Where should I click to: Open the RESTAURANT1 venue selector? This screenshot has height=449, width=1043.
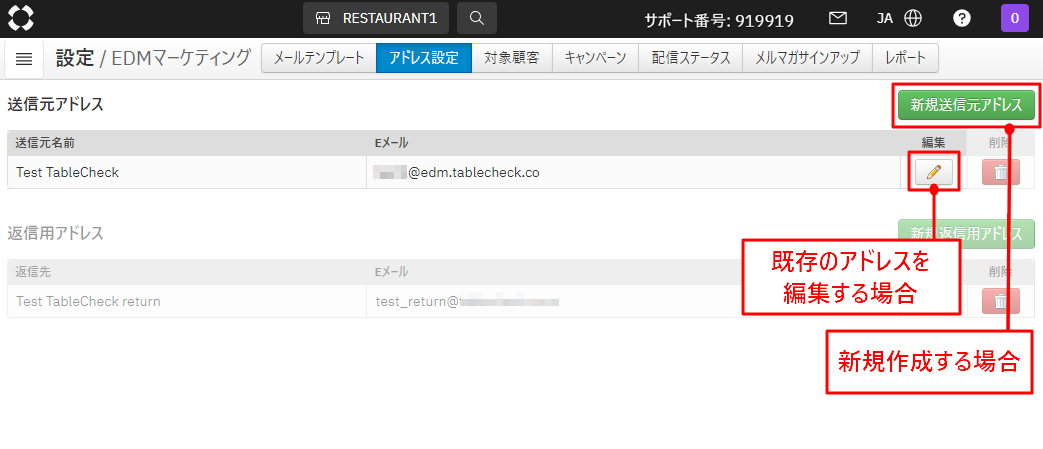(377, 18)
